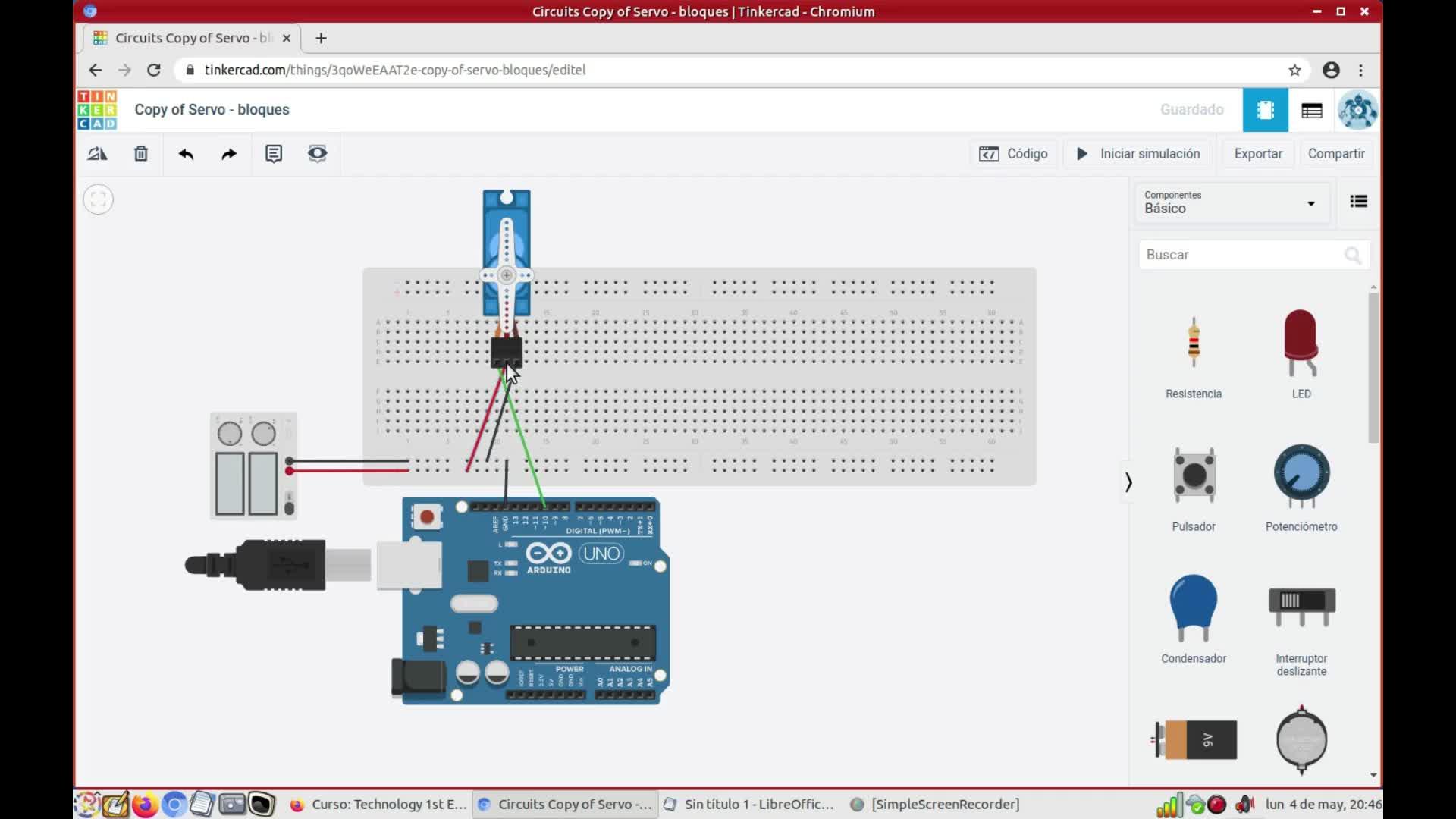1456x819 pixels.
Task: Click the Exportar button
Action: (x=1257, y=154)
